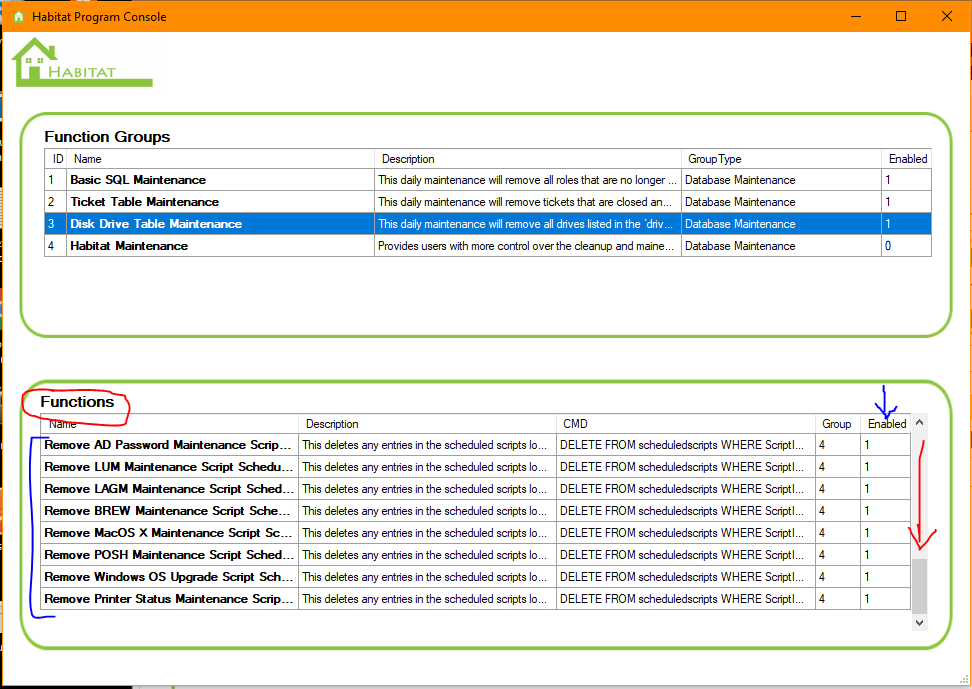Select Remove MacOS X Maintenance Script function
The image size is (972, 689).
pos(169,533)
